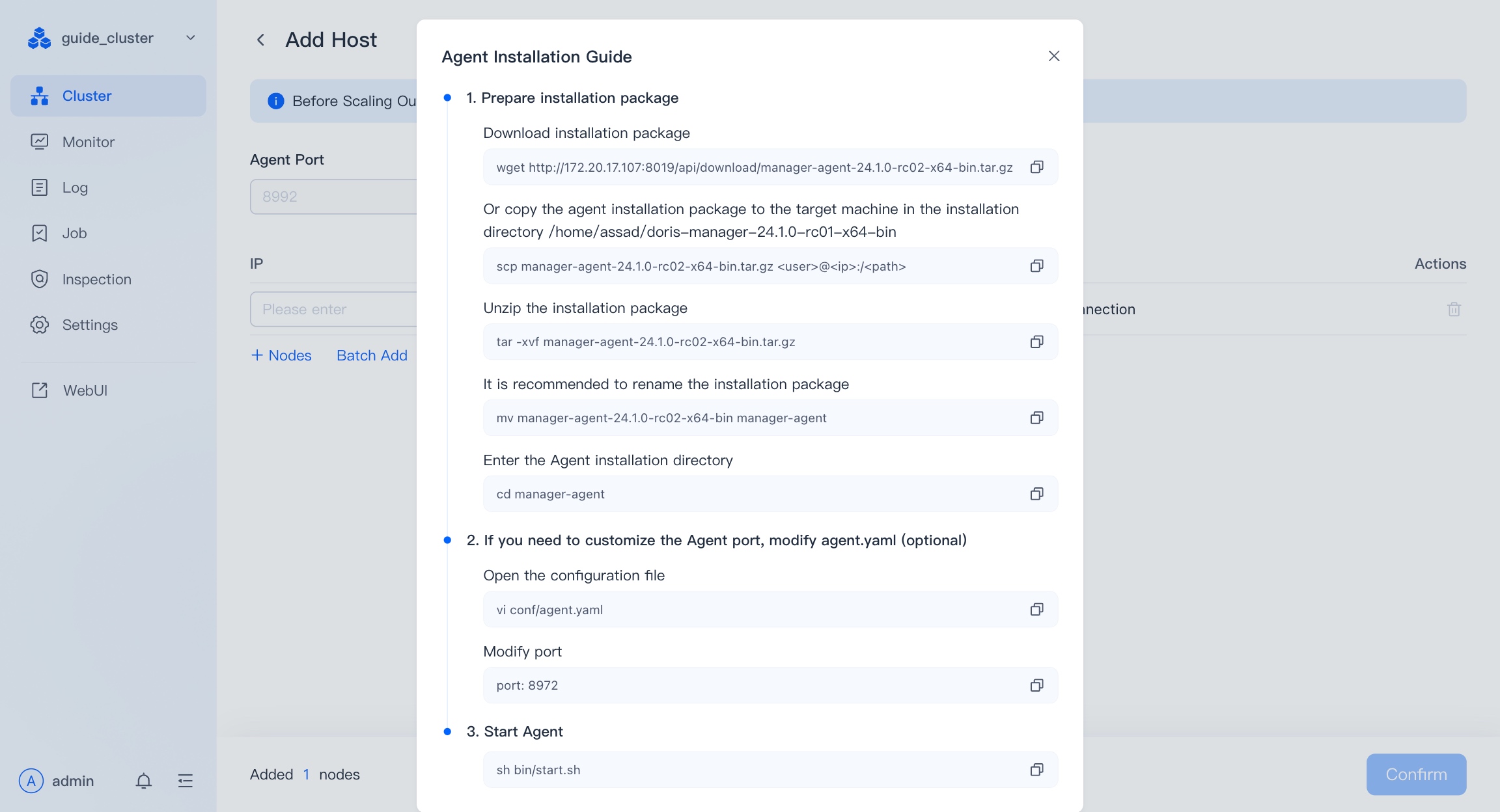
Task: Focus the Agent Port field
Action: pos(333,196)
